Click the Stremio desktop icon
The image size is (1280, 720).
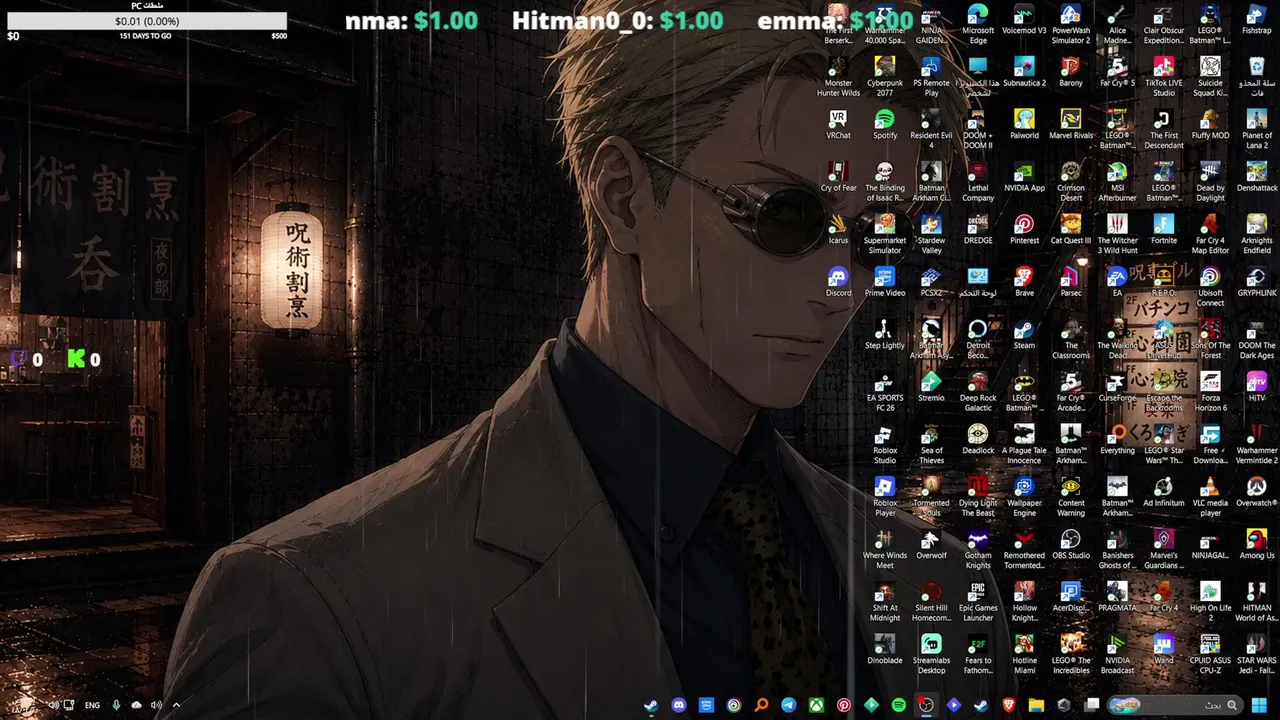coord(931,387)
